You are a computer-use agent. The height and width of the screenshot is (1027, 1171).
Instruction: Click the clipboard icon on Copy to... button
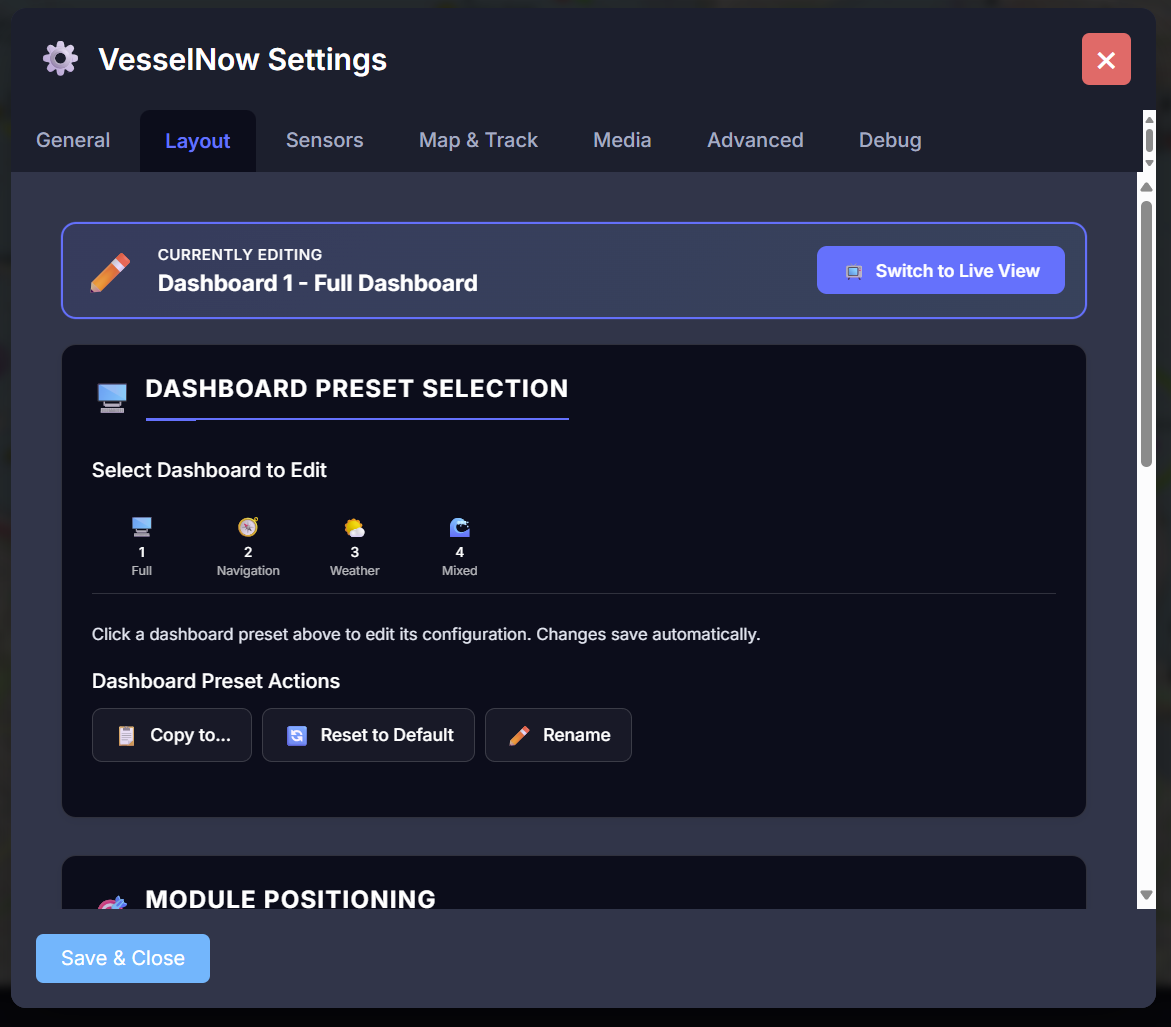coord(126,735)
